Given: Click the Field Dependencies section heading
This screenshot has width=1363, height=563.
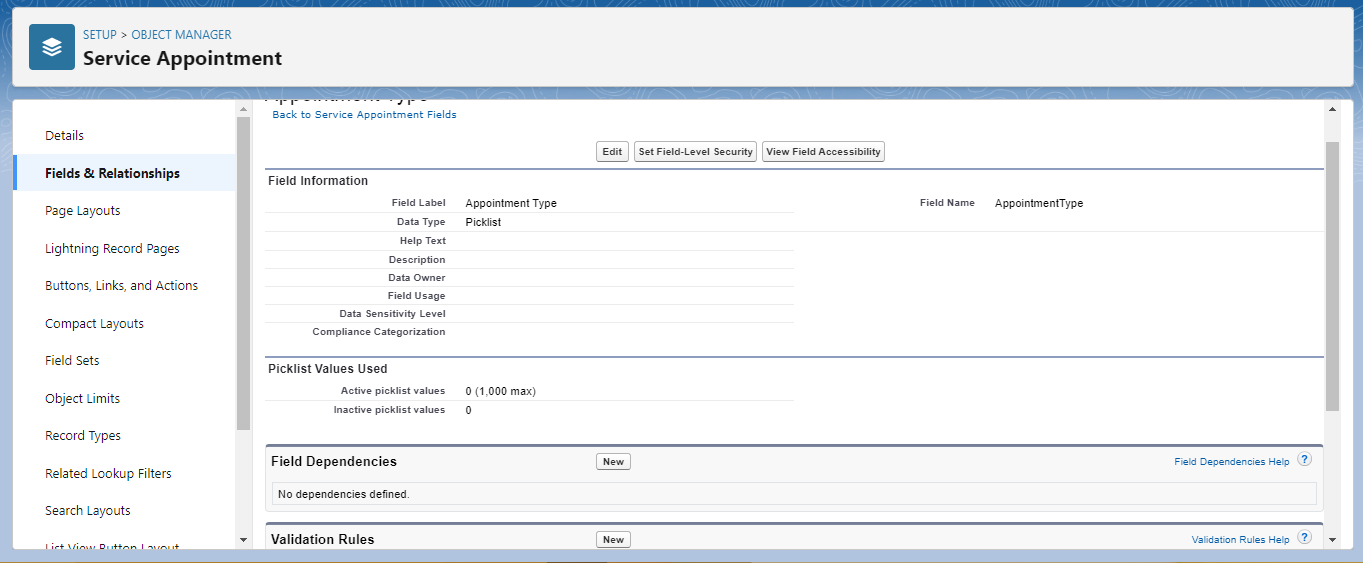Looking at the screenshot, I should click(x=334, y=461).
